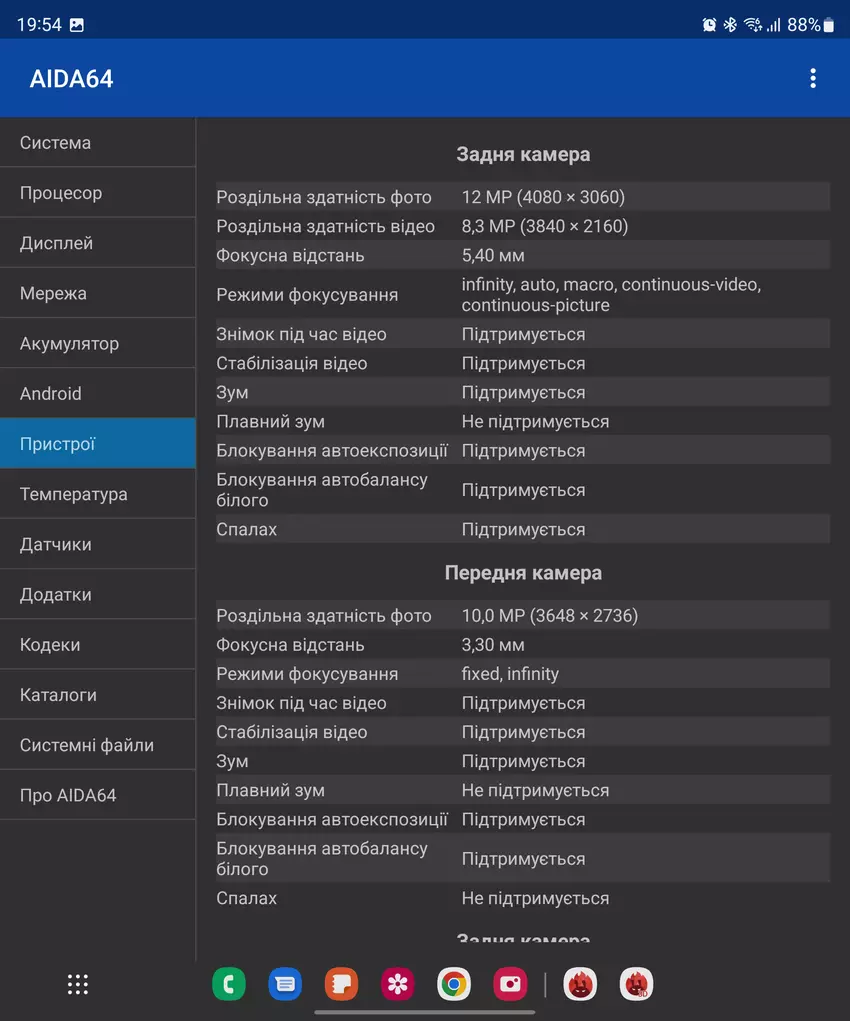
Task: Tap the front camera Фокусна відстань row
Action: tap(522, 645)
